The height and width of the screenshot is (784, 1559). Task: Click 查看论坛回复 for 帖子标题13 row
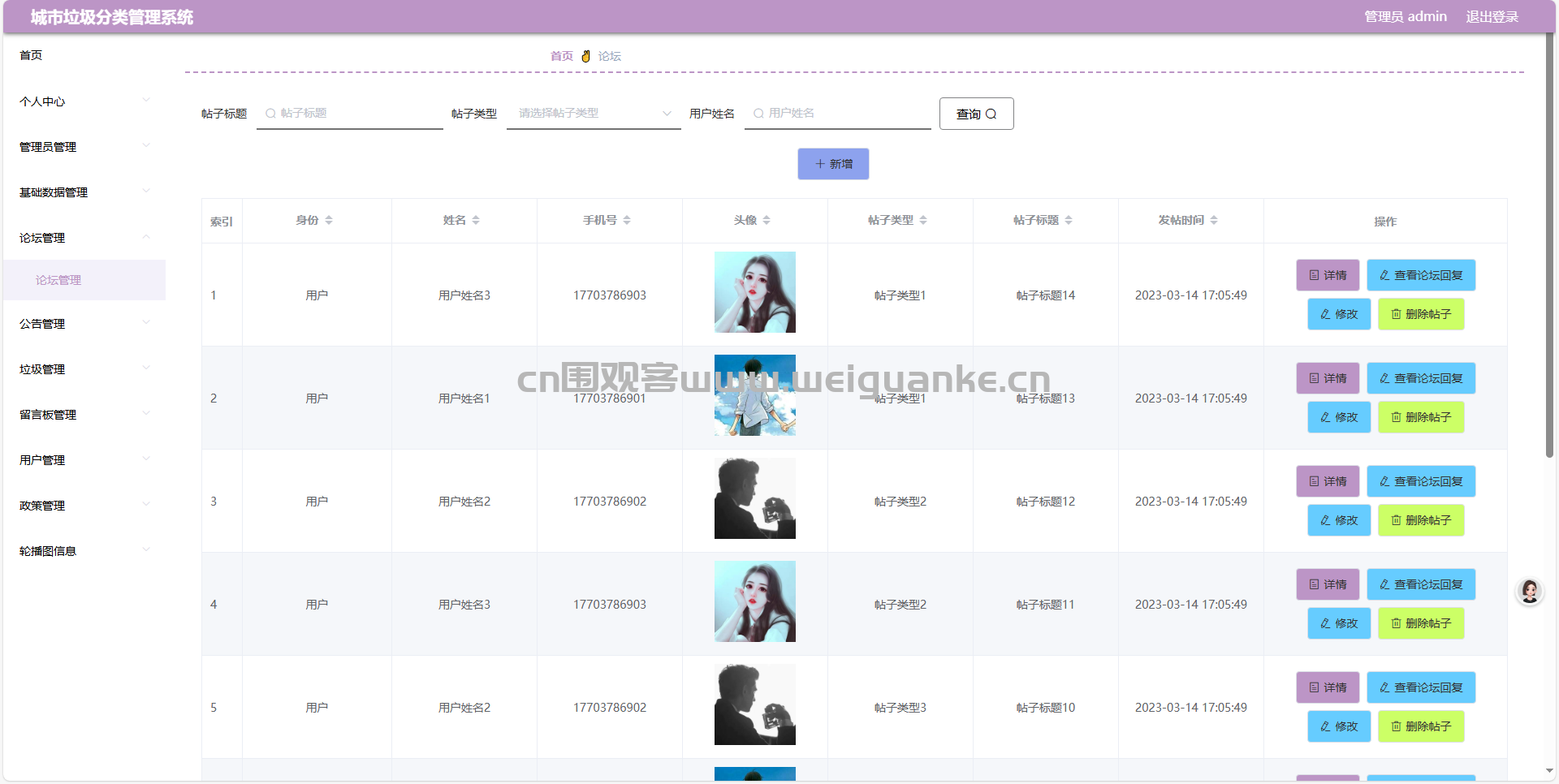tap(1421, 378)
